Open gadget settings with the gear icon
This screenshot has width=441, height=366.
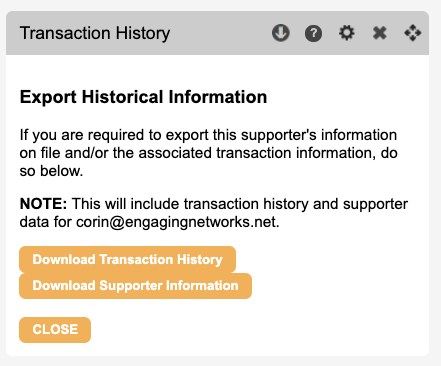pos(347,33)
